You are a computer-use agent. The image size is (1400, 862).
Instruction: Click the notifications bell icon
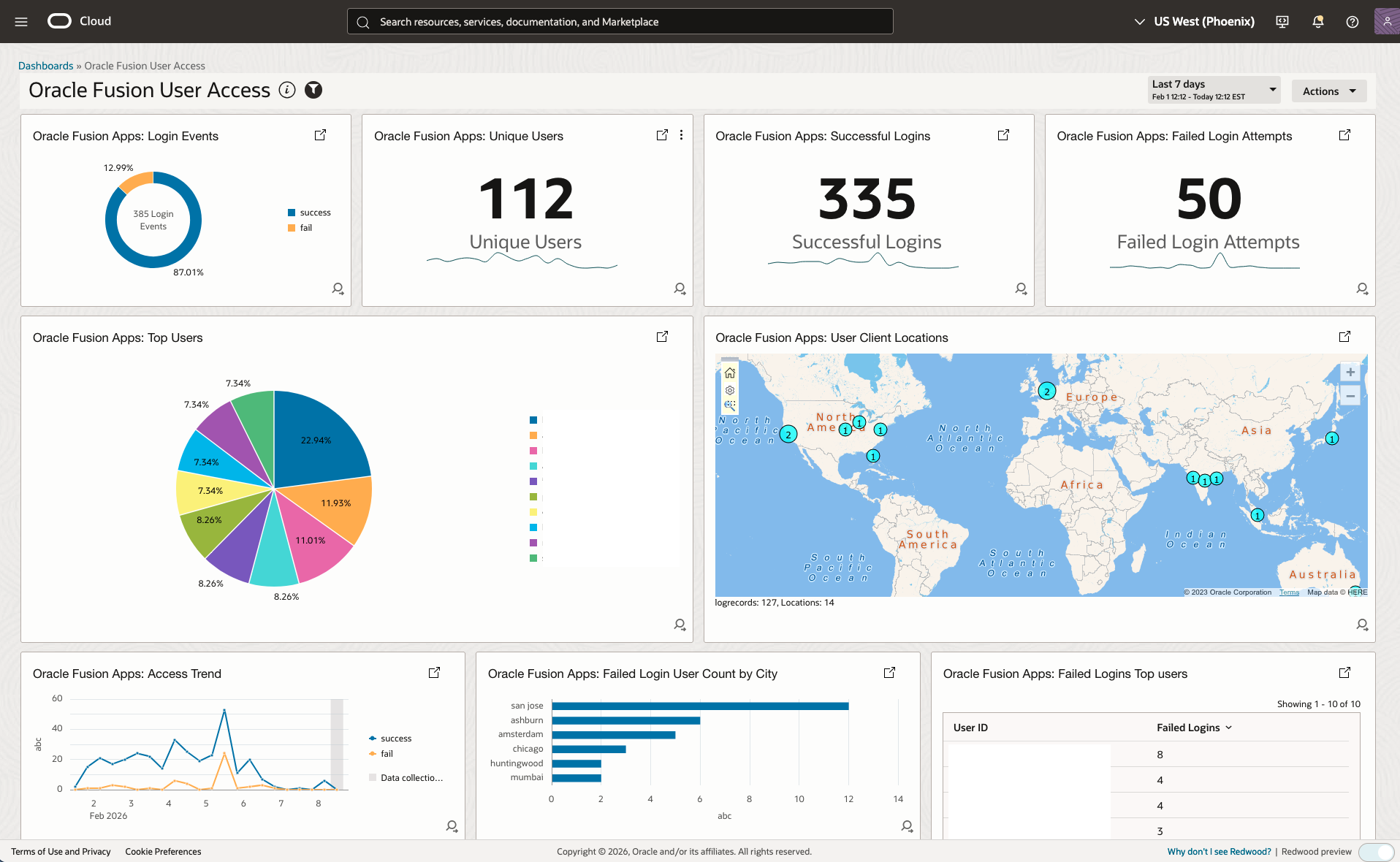(x=1317, y=21)
